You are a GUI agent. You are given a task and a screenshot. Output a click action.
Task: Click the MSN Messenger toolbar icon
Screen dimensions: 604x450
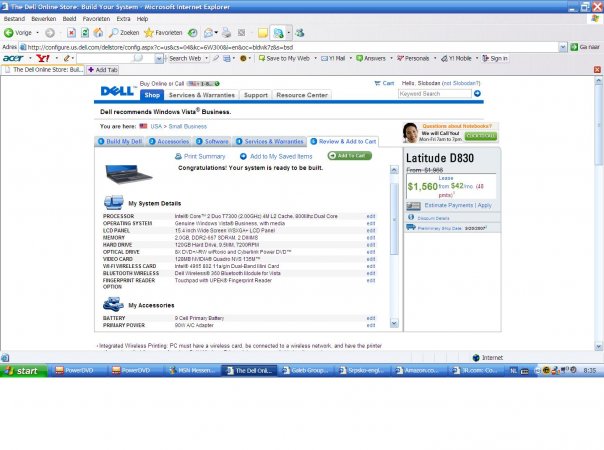pos(300,33)
